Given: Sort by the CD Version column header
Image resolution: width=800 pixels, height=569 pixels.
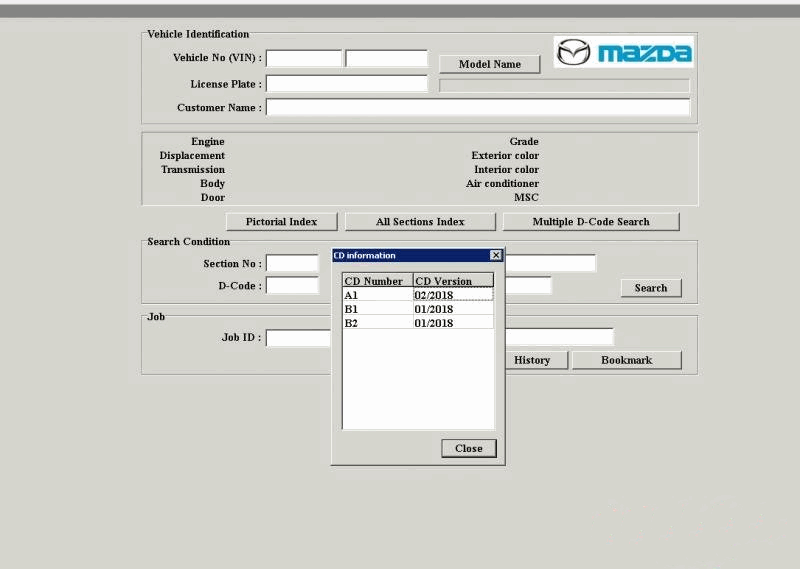Looking at the screenshot, I should pos(453,281).
